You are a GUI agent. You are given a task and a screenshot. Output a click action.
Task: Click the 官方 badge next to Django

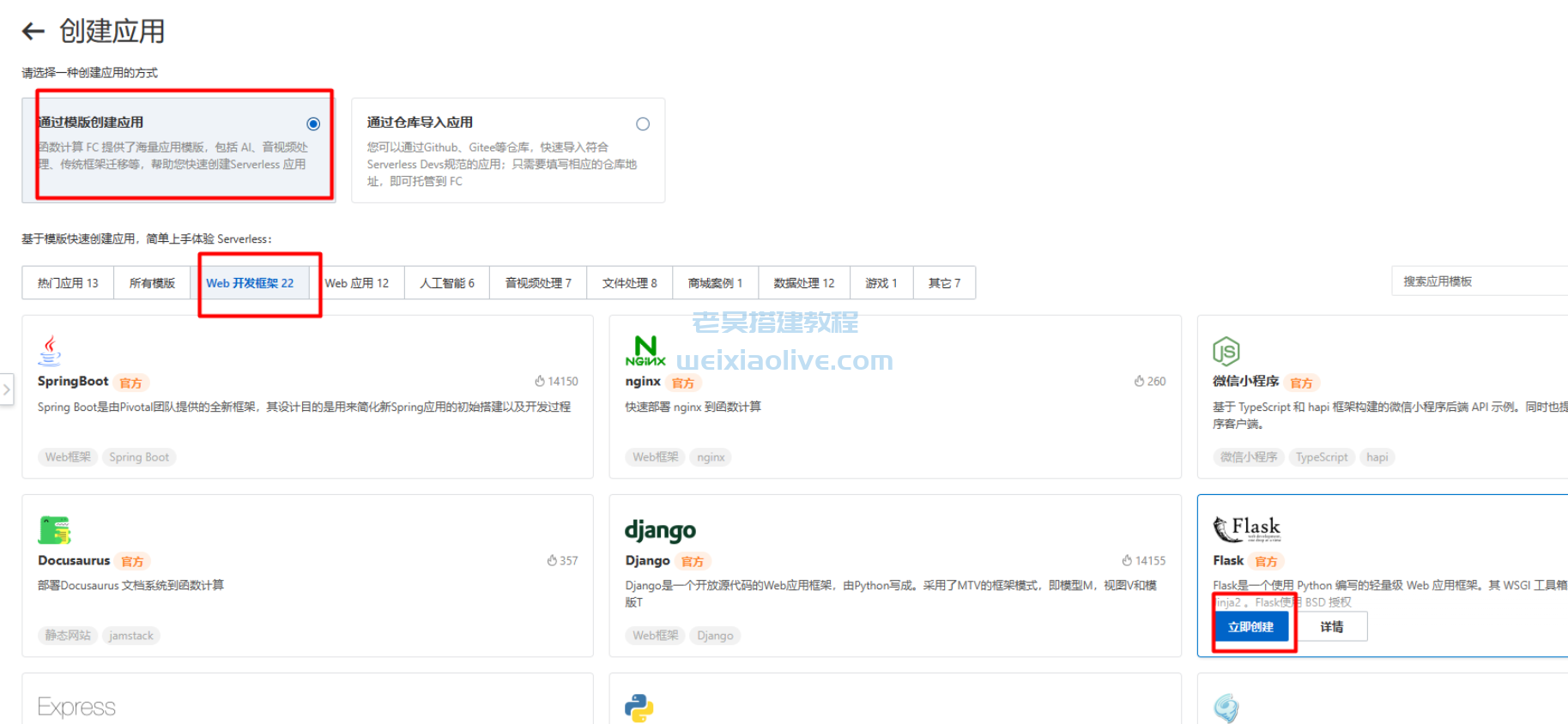[693, 562]
